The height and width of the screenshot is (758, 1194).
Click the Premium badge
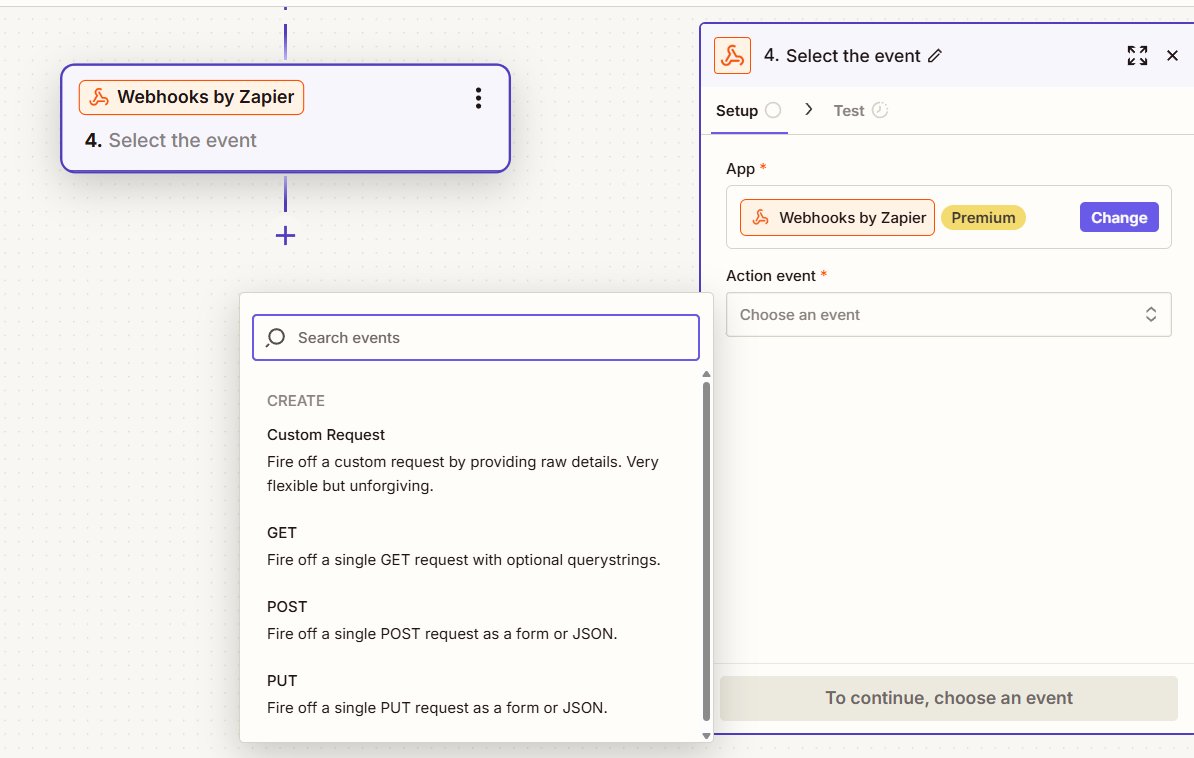point(982,216)
